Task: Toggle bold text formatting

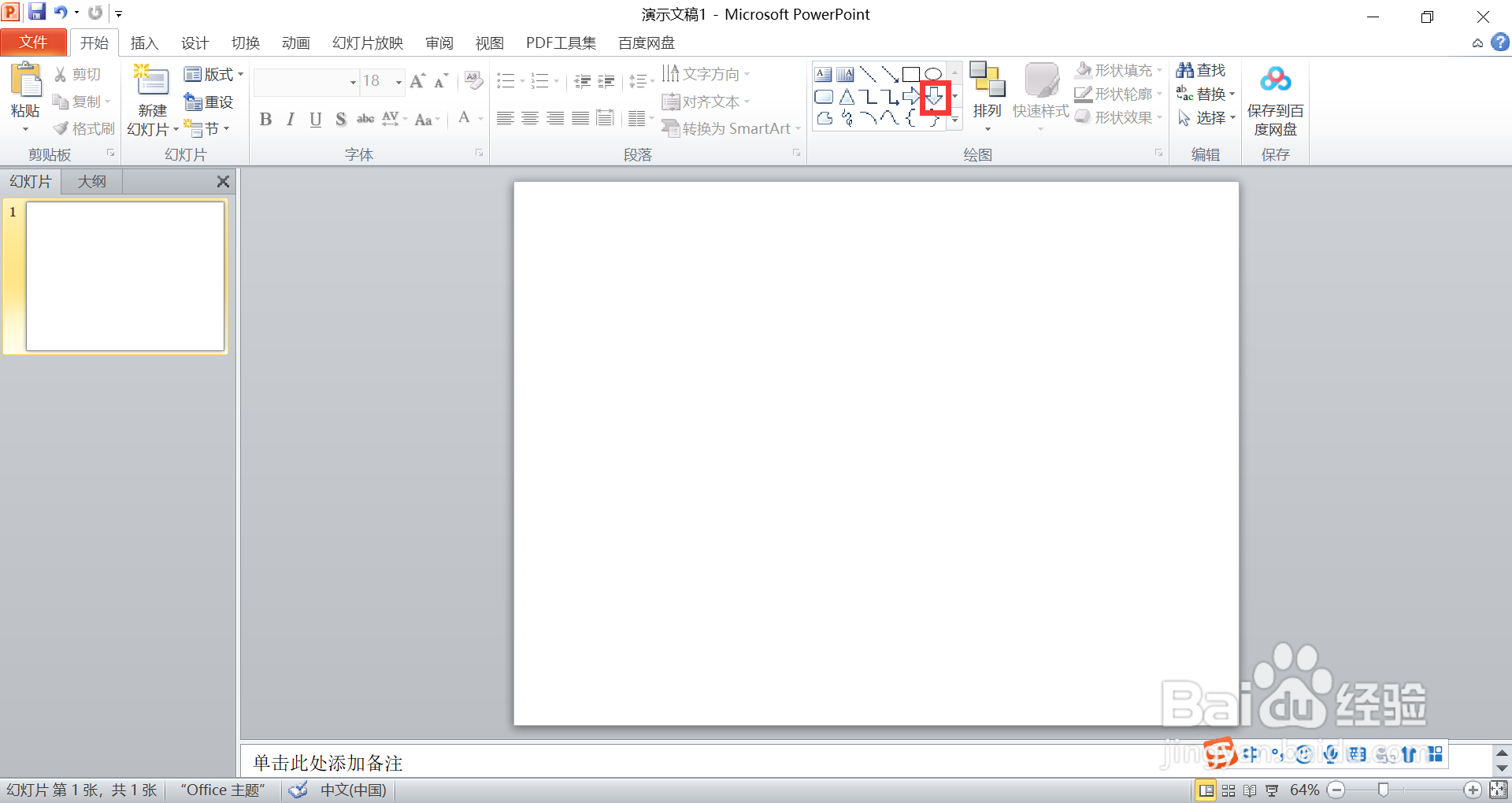Action: point(265,119)
